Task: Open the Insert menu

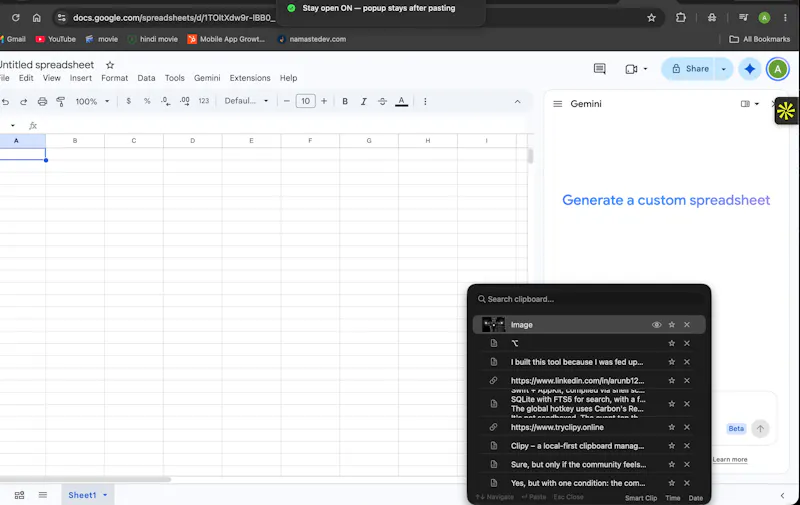Action: click(x=81, y=78)
